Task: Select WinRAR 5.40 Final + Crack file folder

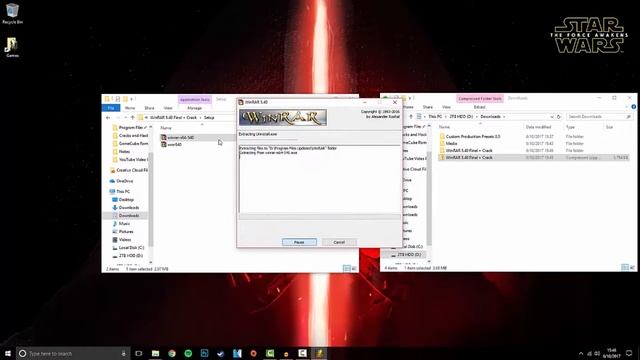Action: point(466,150)
